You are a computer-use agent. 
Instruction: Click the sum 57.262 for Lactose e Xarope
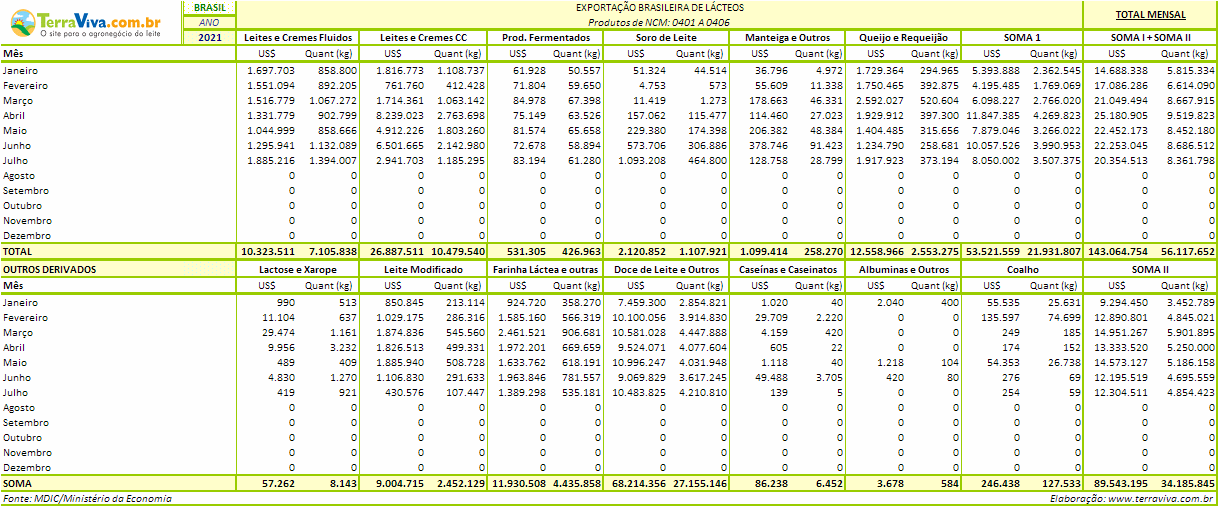279,484
